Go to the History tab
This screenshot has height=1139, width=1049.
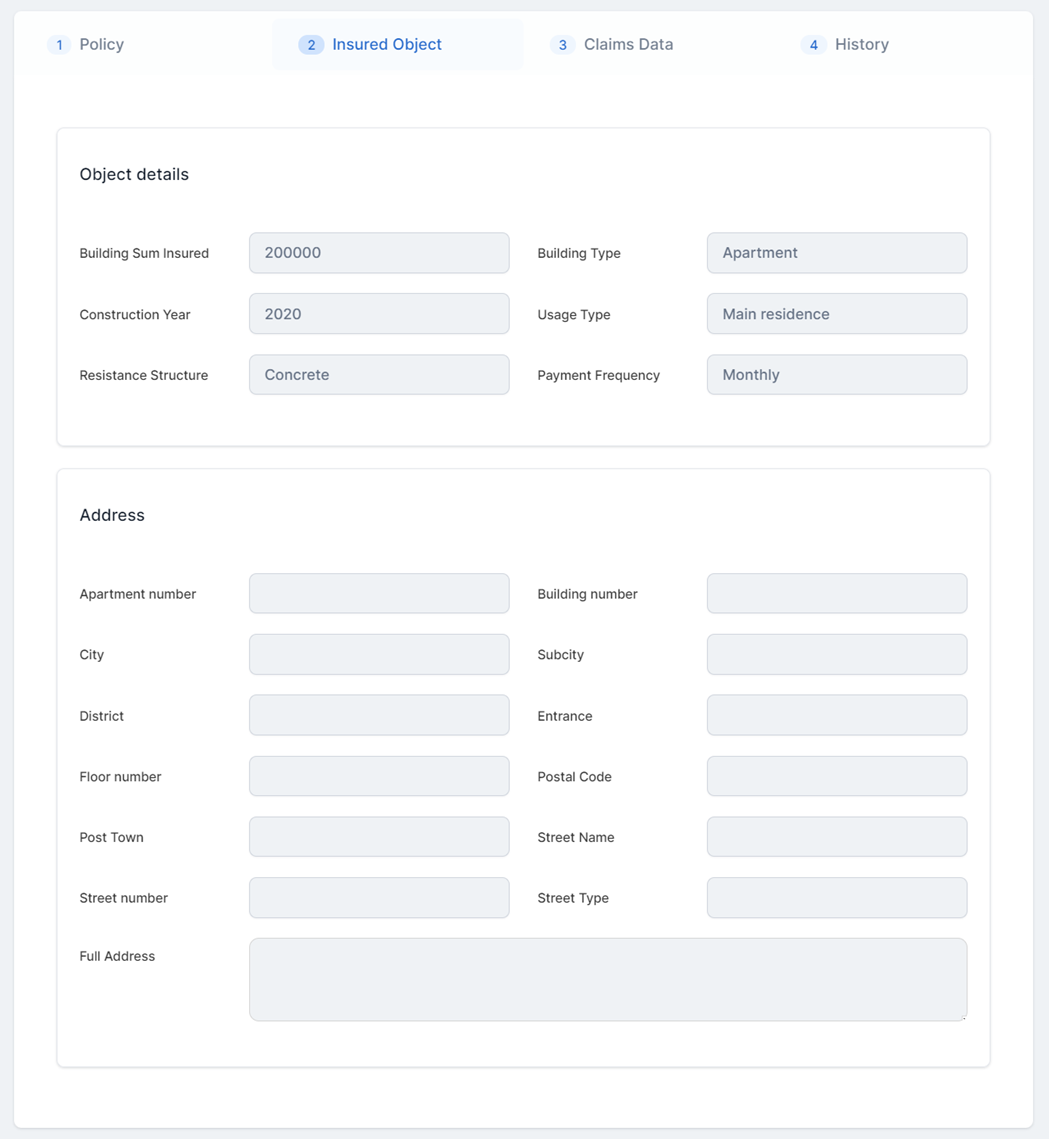(861, 45)
